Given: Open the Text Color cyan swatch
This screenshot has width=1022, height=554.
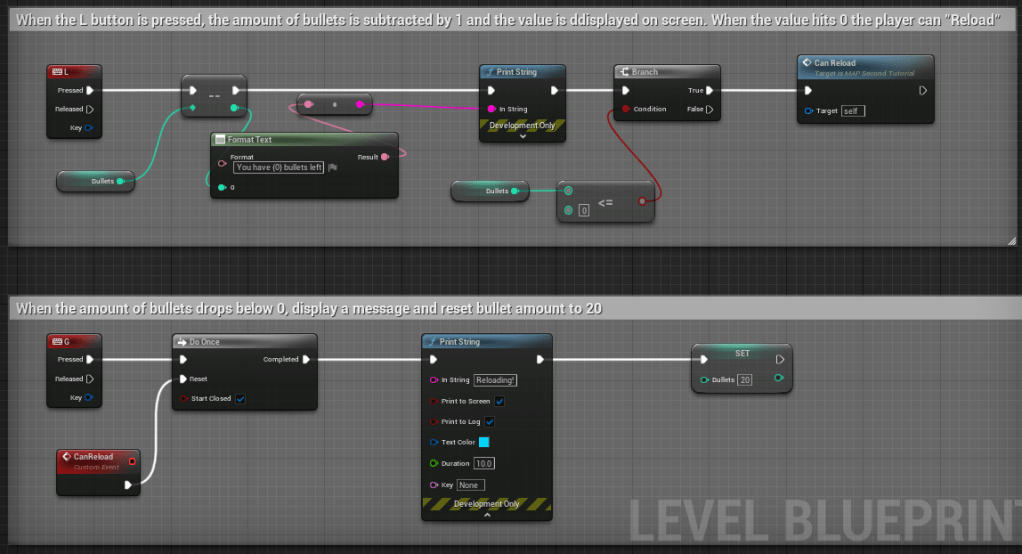Looking at the screenshot, I should pyautogui.click(x=484, y=442).
